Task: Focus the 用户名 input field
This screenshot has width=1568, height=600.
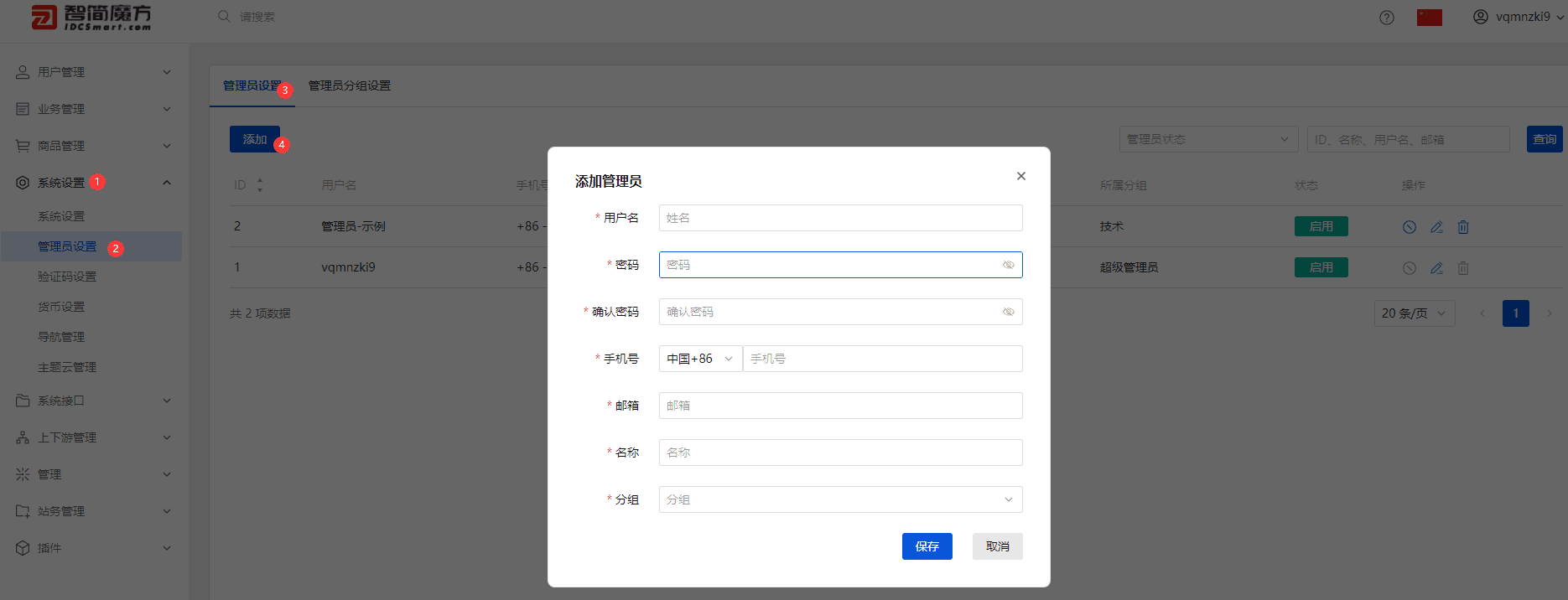Action: (841, 218)
